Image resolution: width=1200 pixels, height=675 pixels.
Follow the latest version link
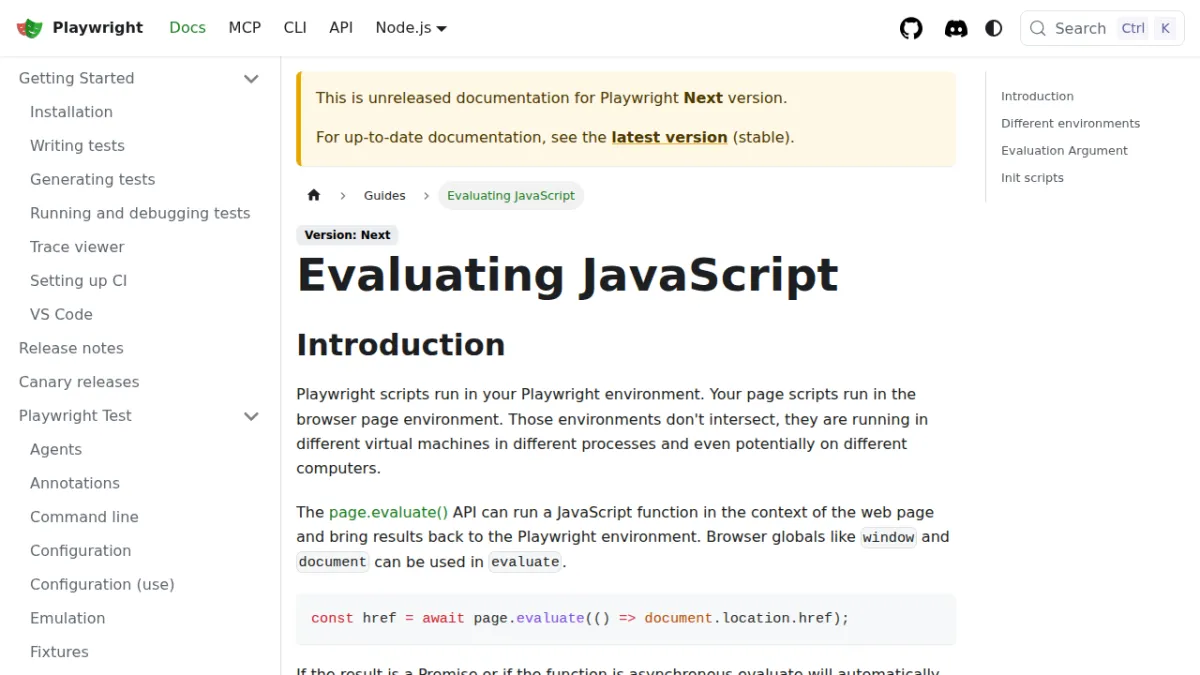click(x=669, y=137)
